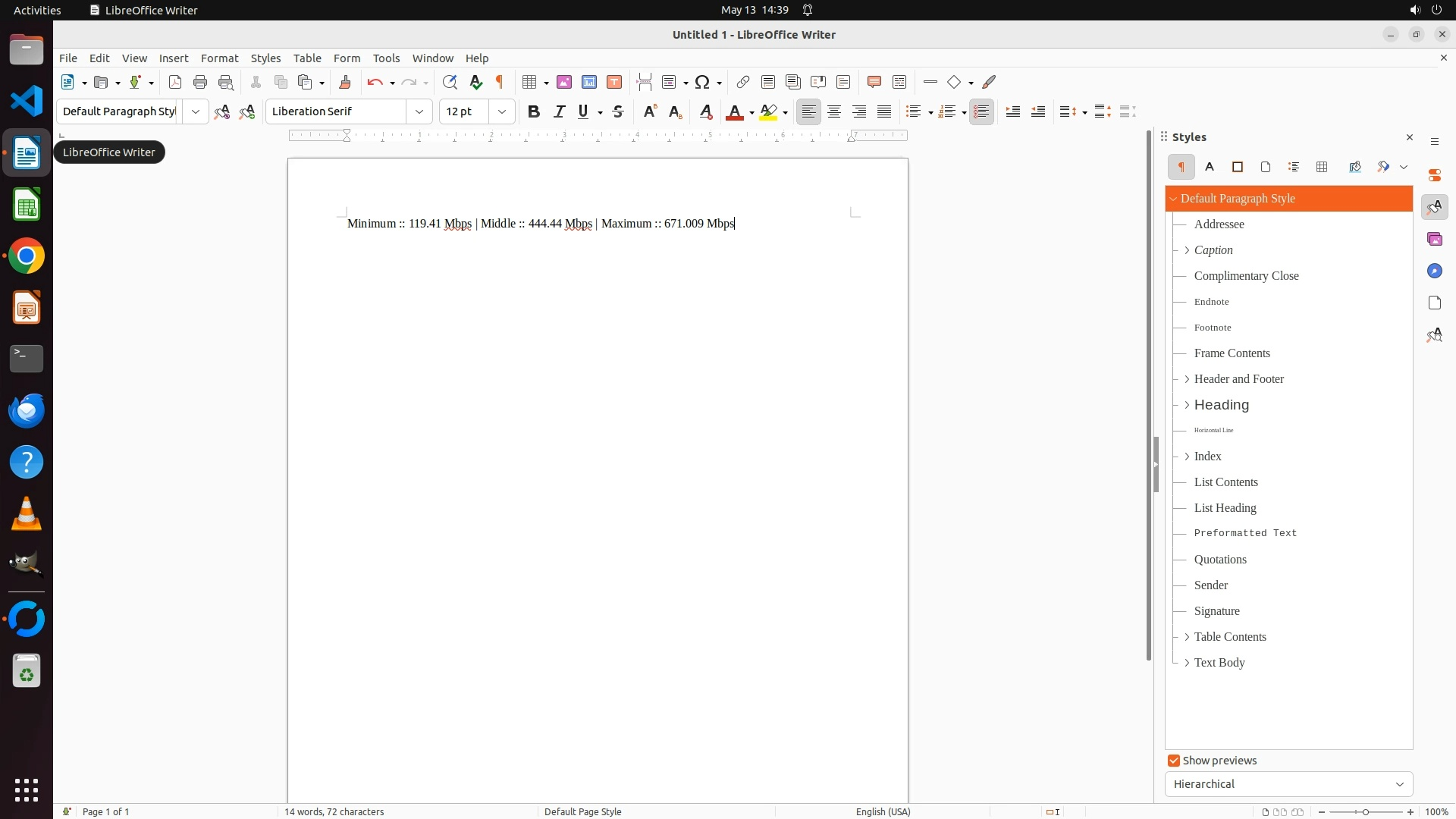Open the Format menu
The image size is (1456, 819).
click(219, 58)
